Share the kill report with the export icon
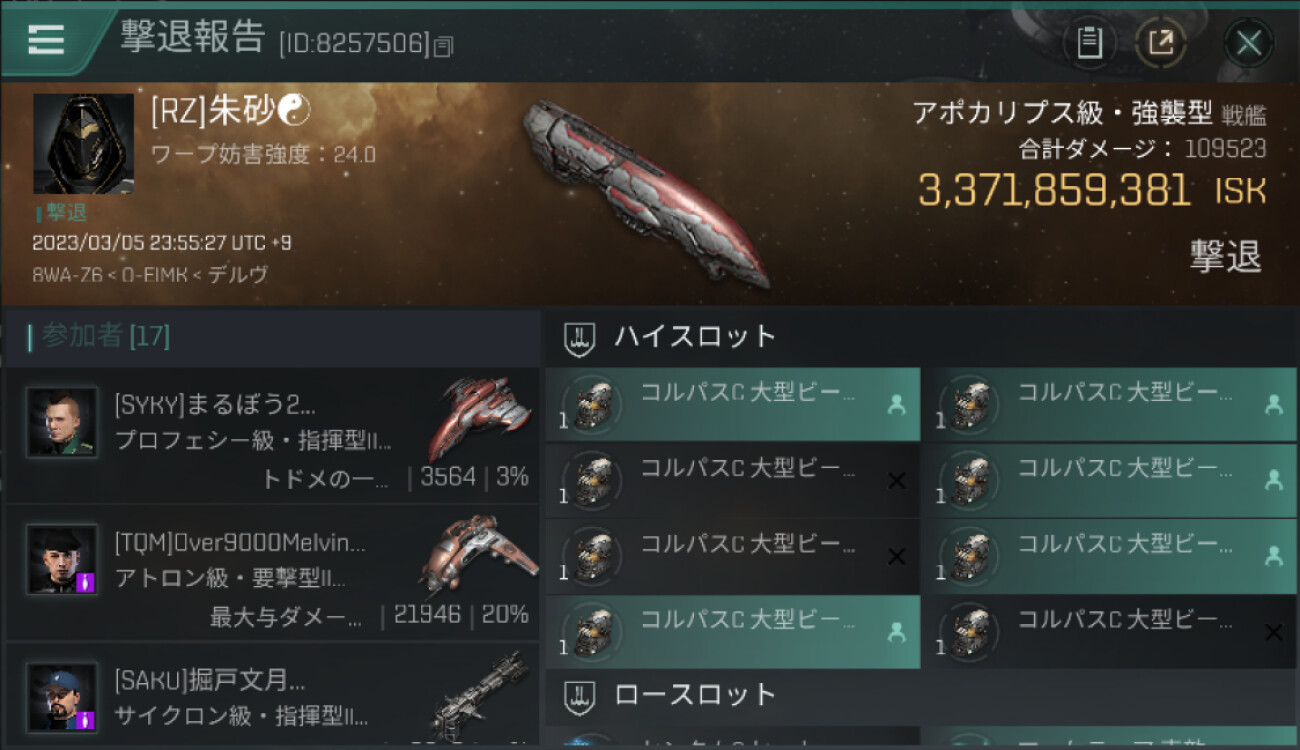 click(1161, 43)
